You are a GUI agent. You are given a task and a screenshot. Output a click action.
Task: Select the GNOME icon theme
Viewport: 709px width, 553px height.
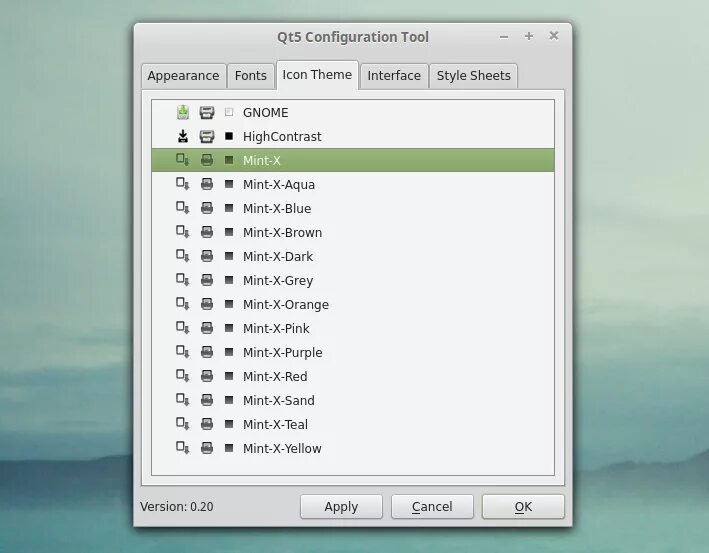(353, 112)
